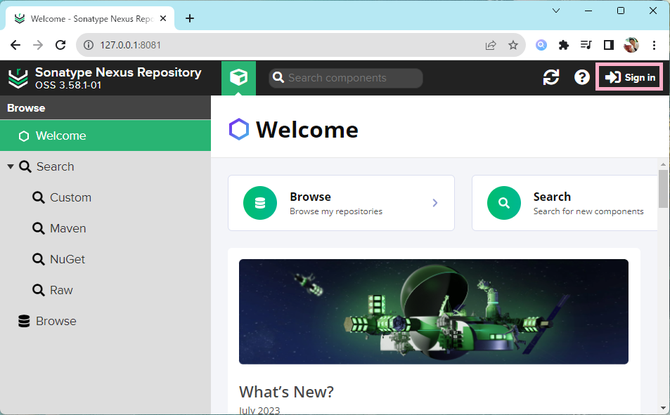Open Search in the sidebar
The height and width of the screenshot is (415, 670).
pos(55,166)
